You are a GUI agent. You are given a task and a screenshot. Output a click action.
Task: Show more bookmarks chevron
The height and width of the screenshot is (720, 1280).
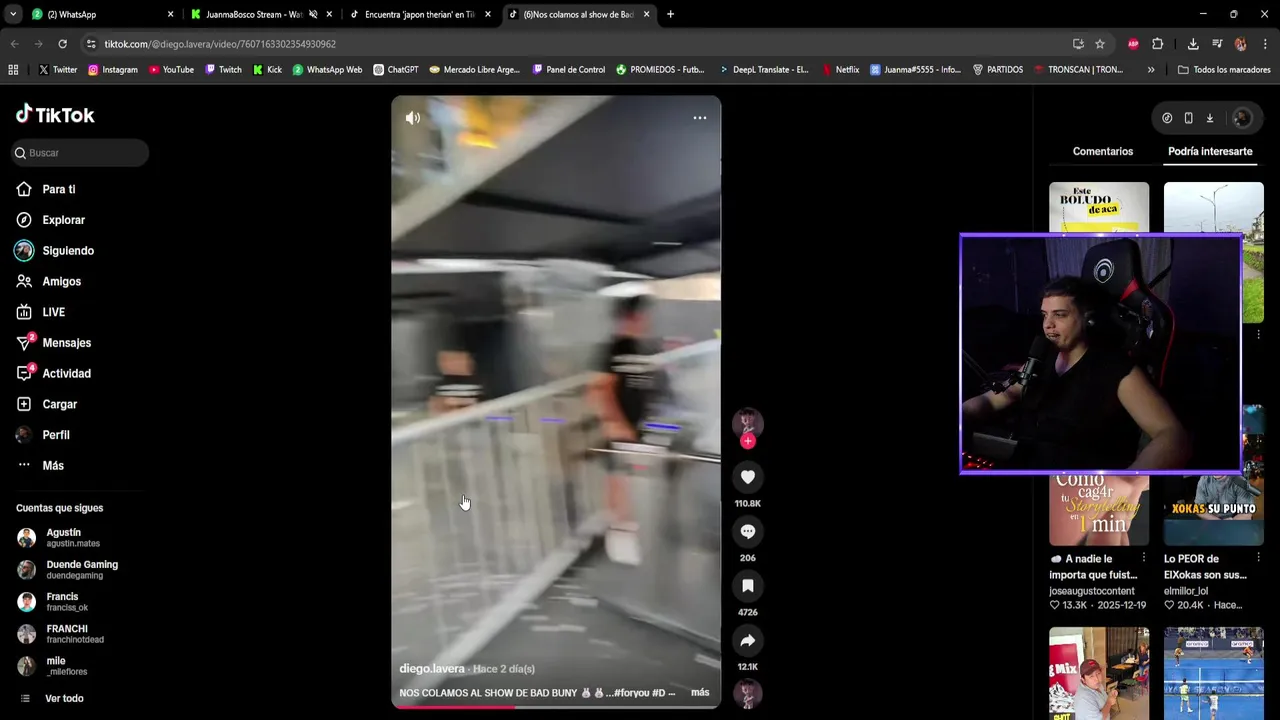coord(1151,70)
